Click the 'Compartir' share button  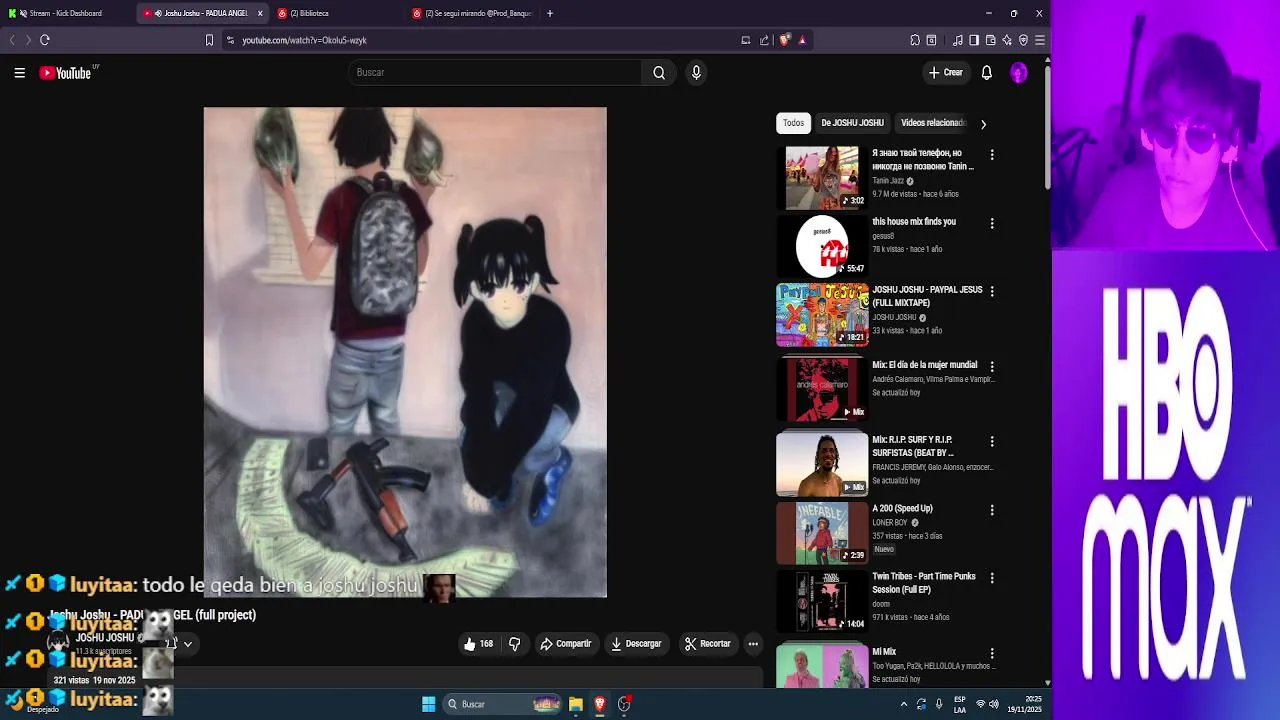(x=566, y=644)
